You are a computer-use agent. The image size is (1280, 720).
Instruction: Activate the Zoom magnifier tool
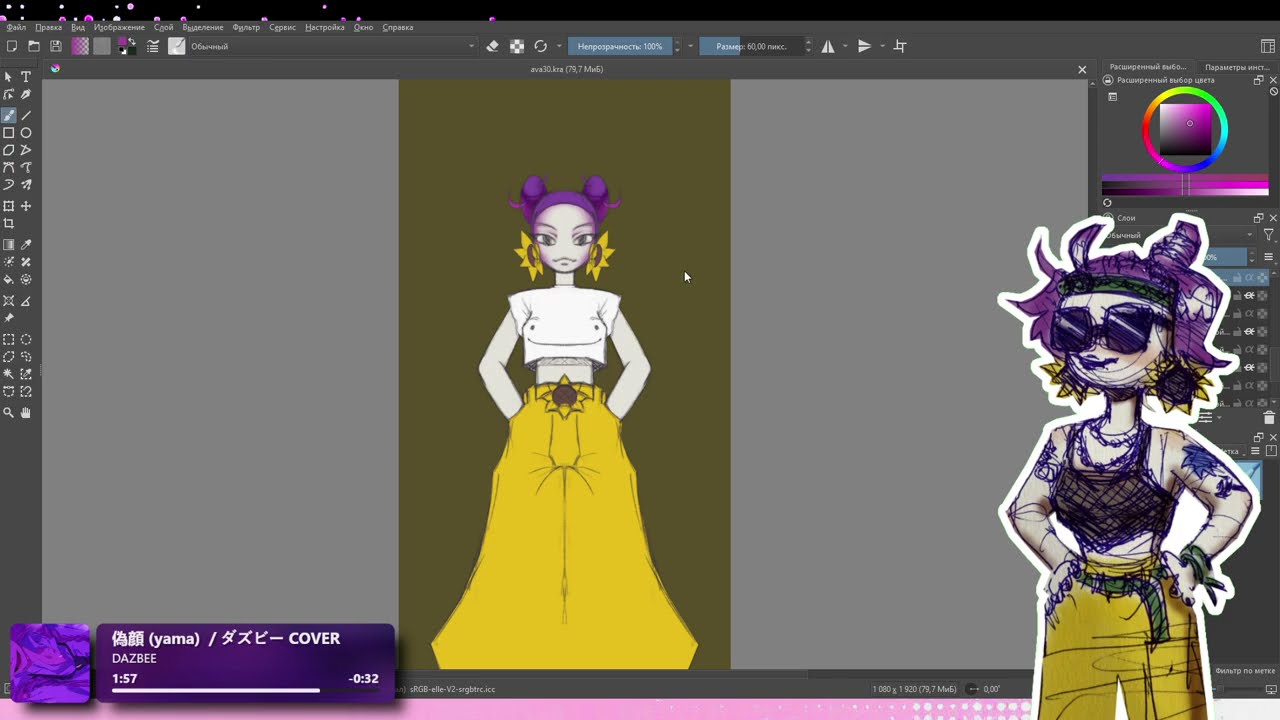9,412
